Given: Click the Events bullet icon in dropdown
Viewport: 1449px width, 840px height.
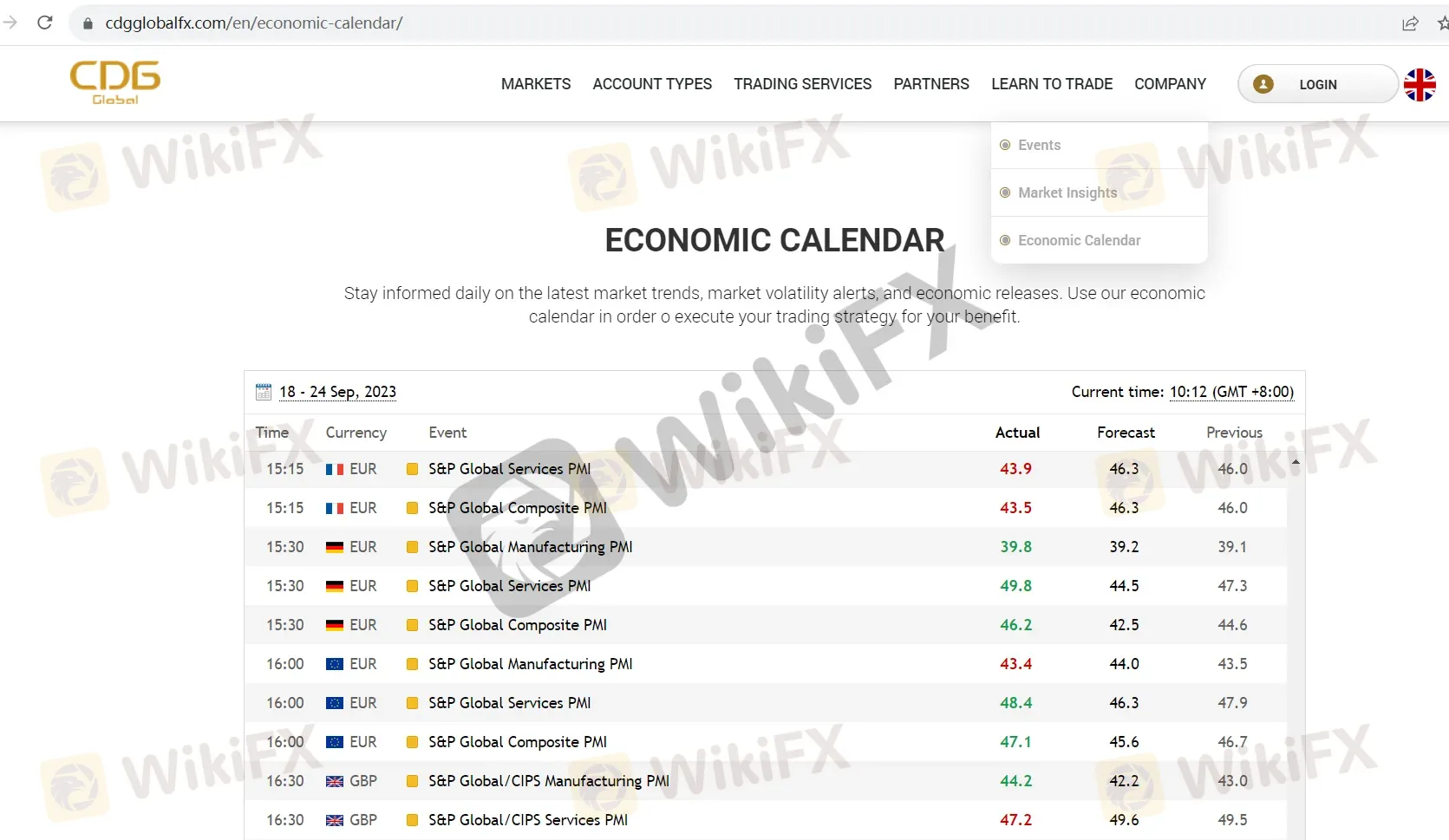Looking at the screenshot, I should point(1005,145).
